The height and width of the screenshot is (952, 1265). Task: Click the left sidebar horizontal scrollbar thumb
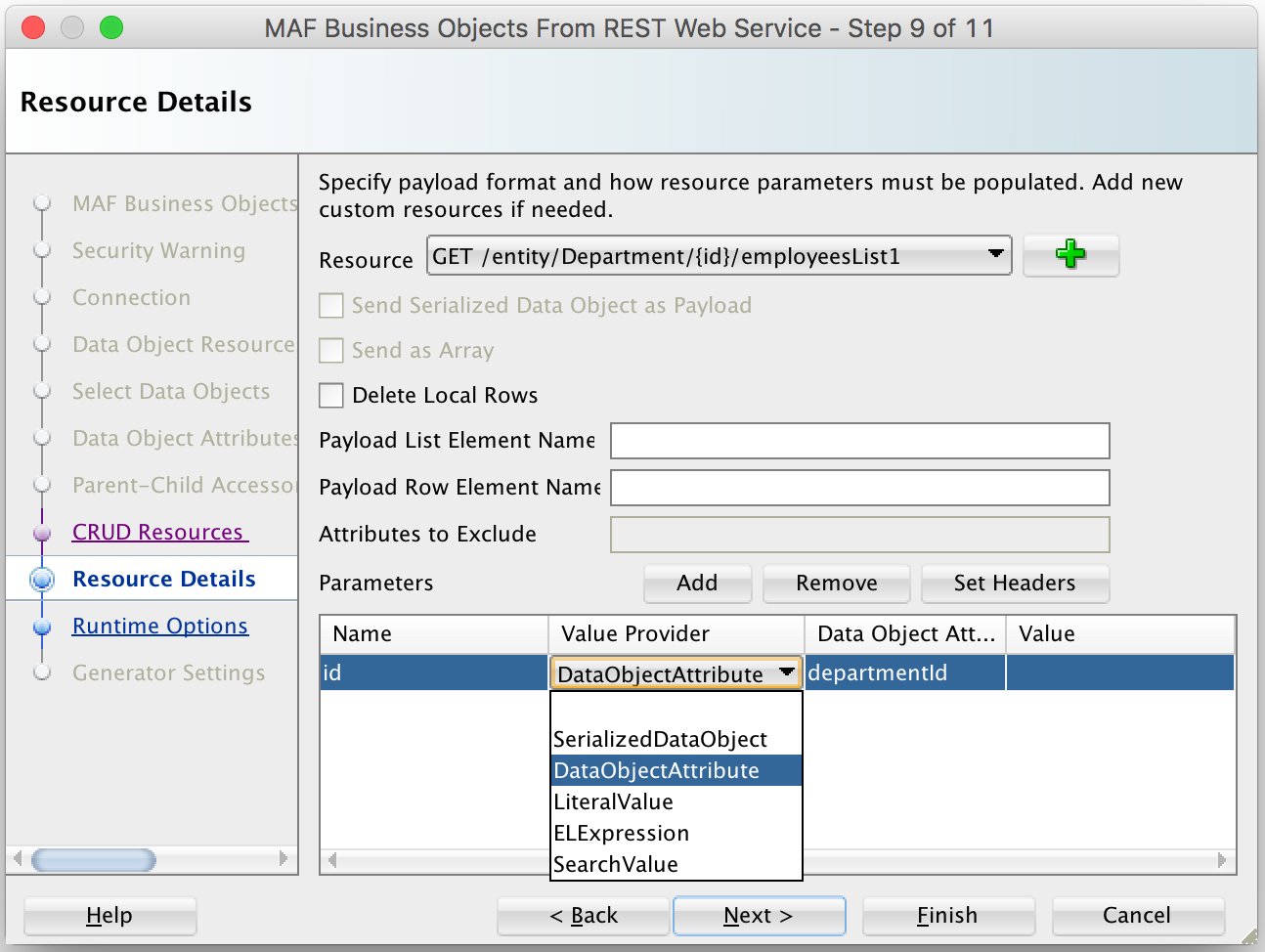[x=94, y=860]
